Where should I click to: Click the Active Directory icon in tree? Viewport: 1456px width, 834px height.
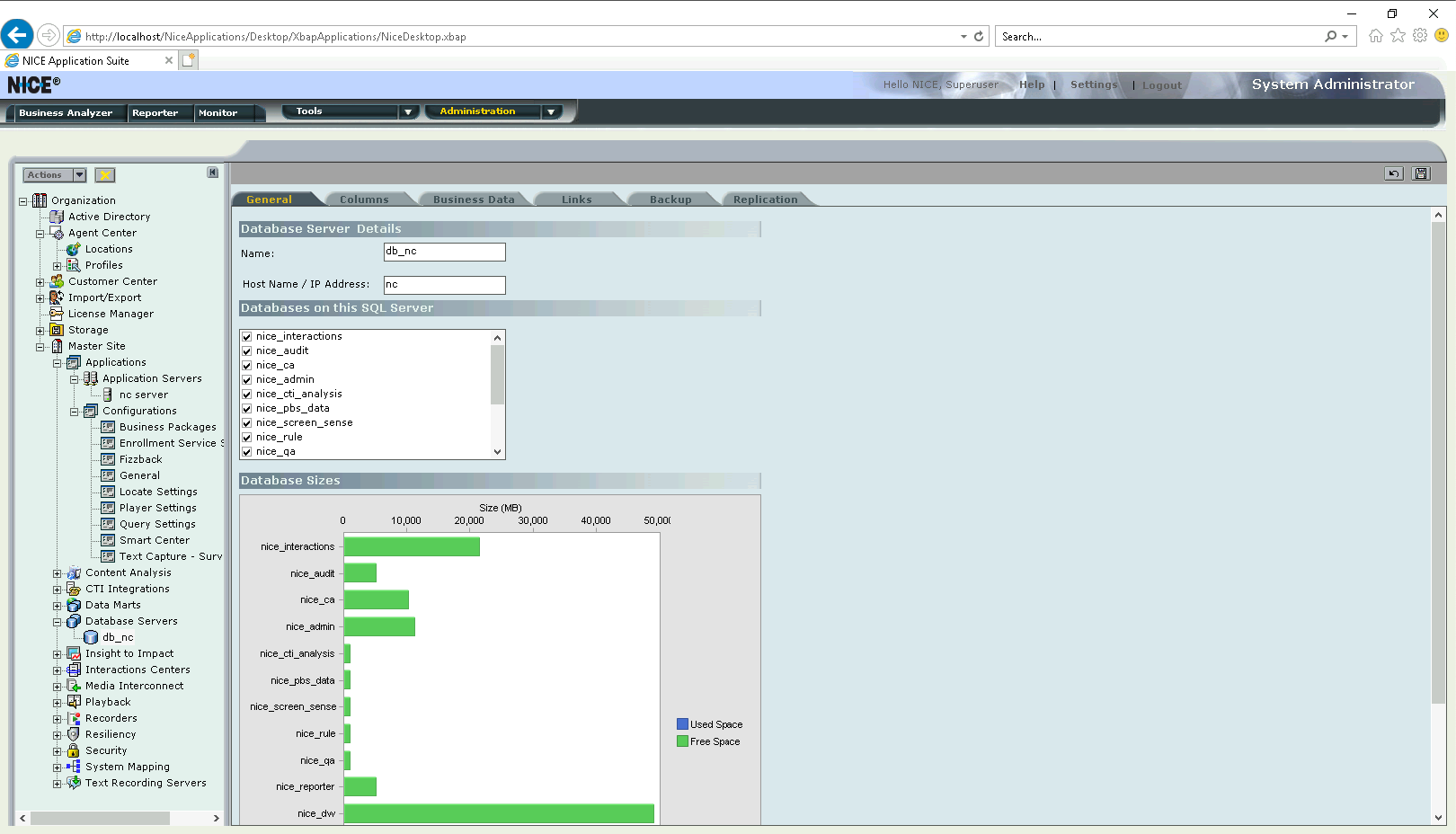(57, 217)
